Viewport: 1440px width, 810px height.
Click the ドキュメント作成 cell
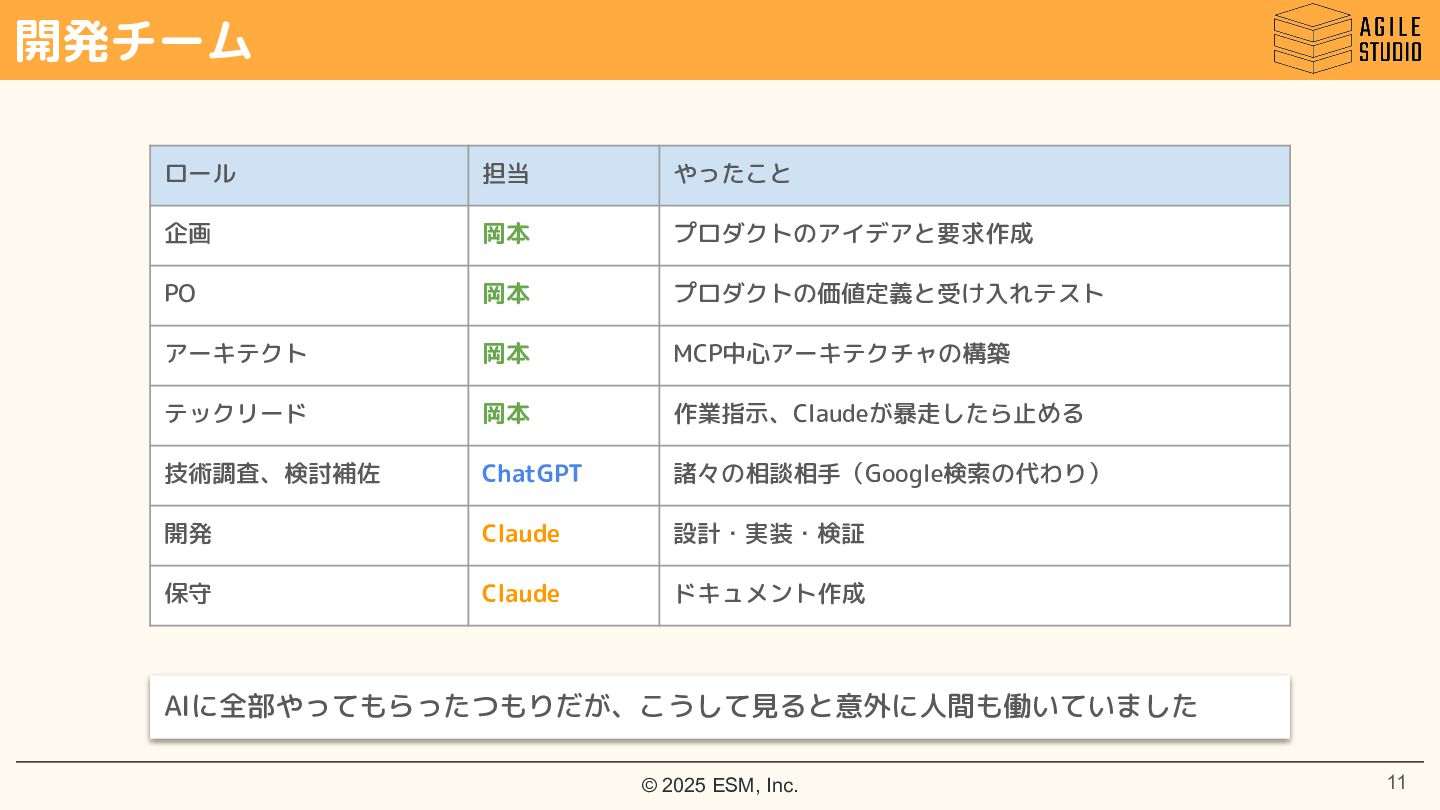[769, 594]
